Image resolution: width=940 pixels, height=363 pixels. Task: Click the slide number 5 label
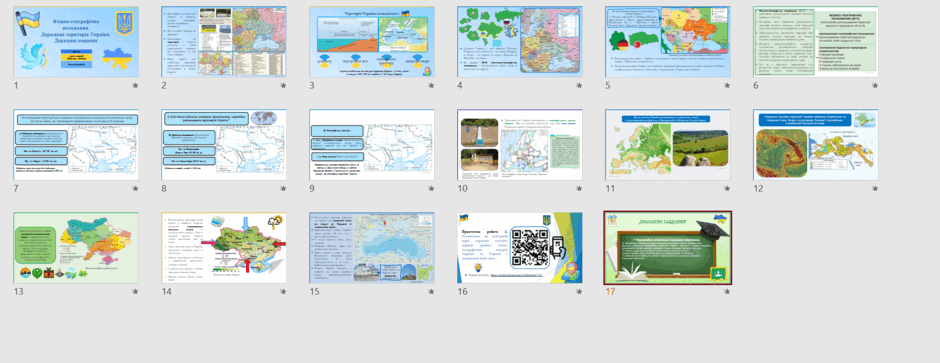click(608, 86)
